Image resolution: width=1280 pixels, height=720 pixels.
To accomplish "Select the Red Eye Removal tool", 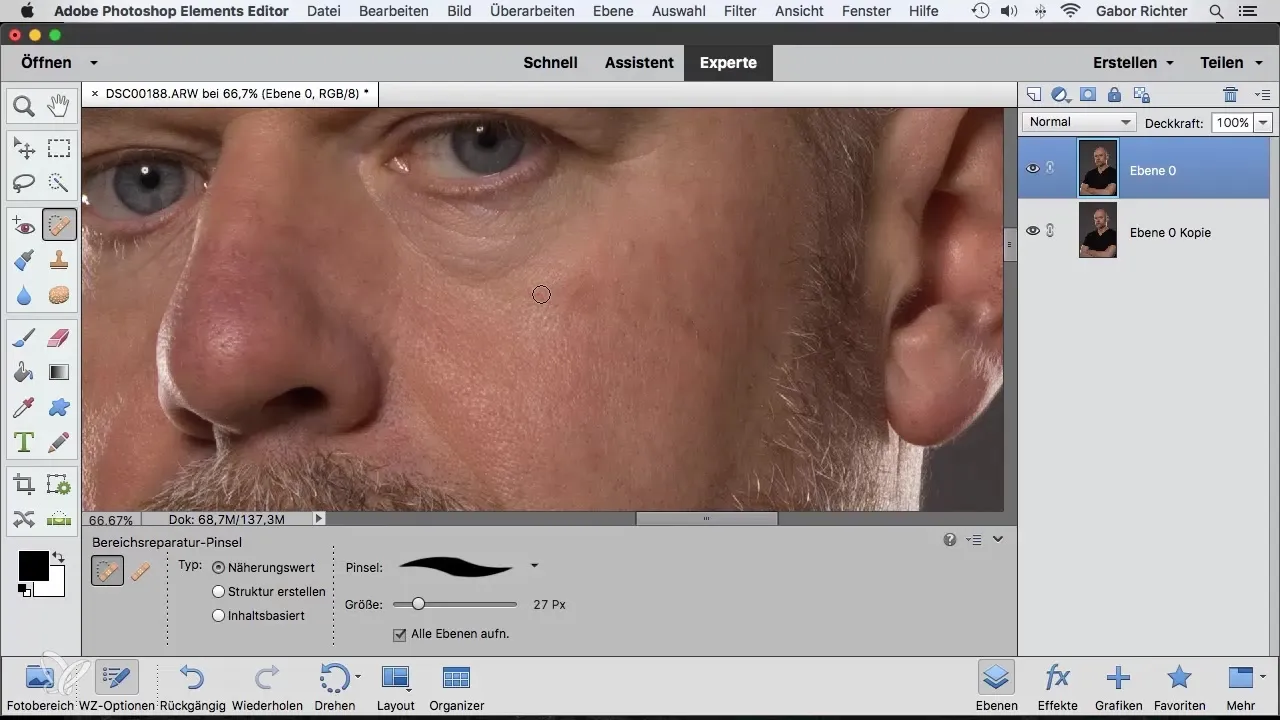I will 24,227.
